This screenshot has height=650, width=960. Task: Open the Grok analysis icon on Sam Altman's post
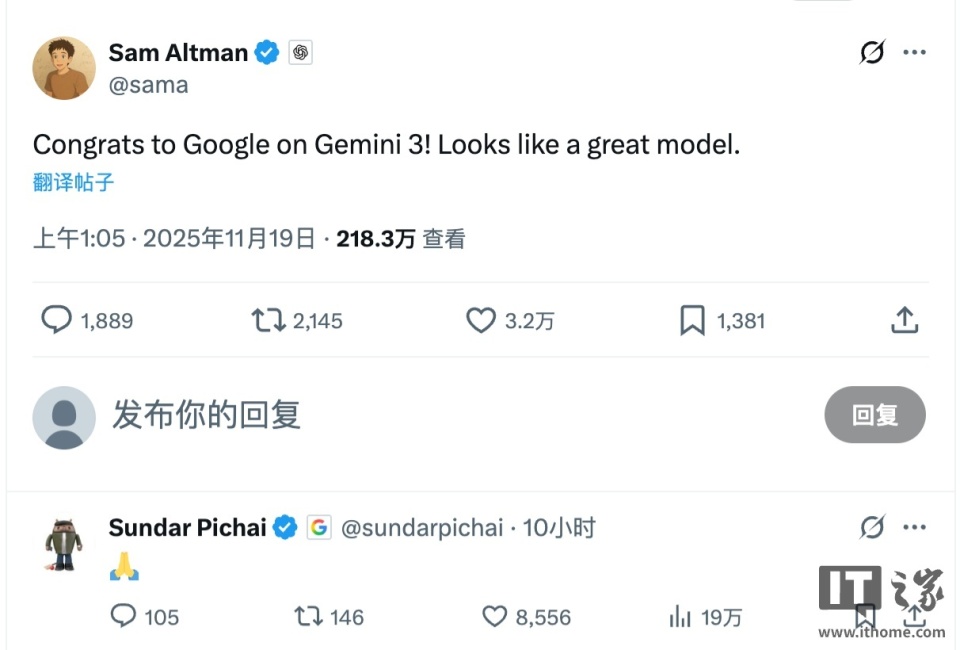(872, 52)
